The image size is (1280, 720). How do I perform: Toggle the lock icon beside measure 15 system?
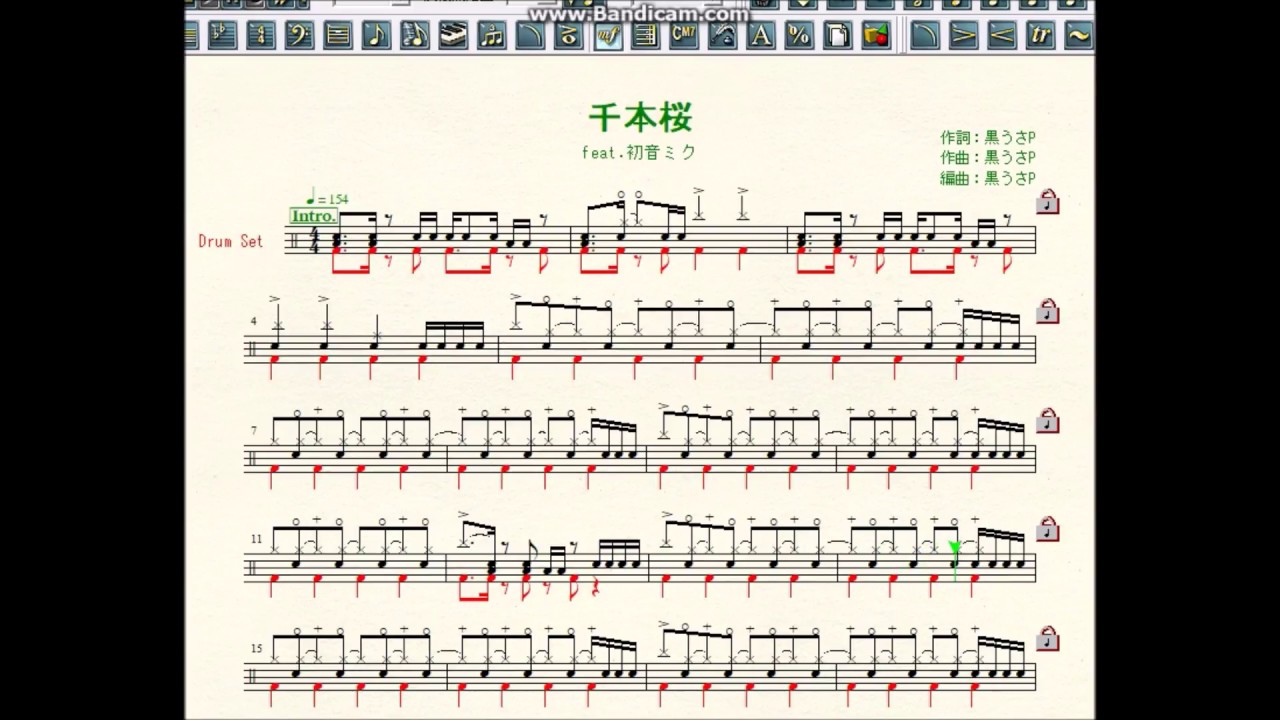[1047, 637]
